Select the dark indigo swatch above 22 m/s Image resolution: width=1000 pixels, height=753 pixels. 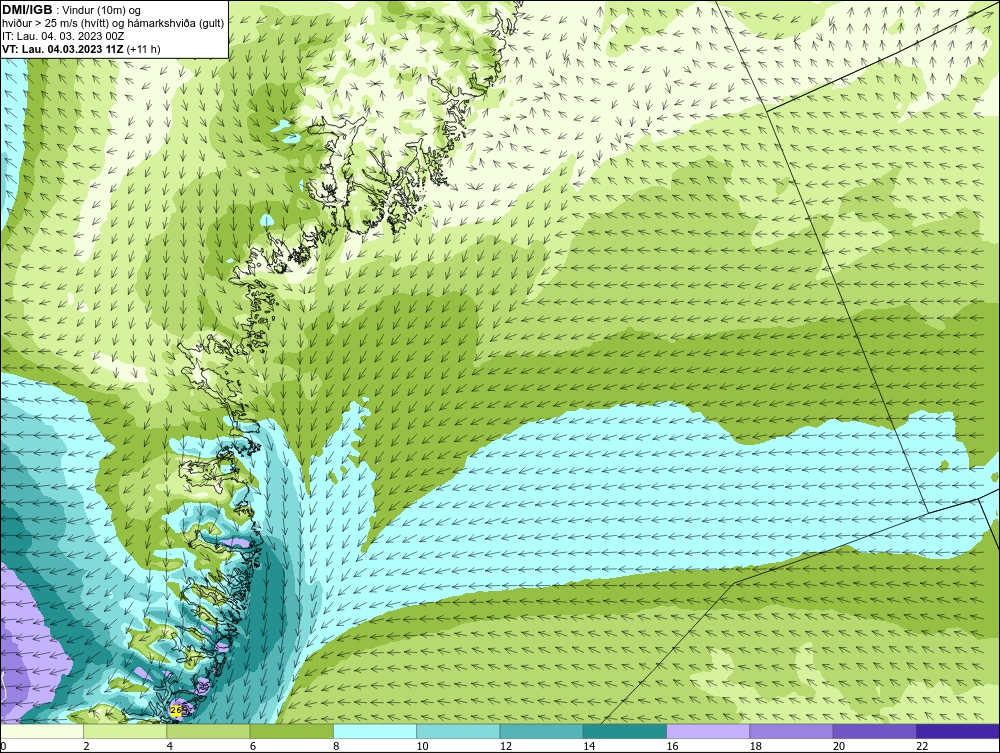(x=957, y=731)
